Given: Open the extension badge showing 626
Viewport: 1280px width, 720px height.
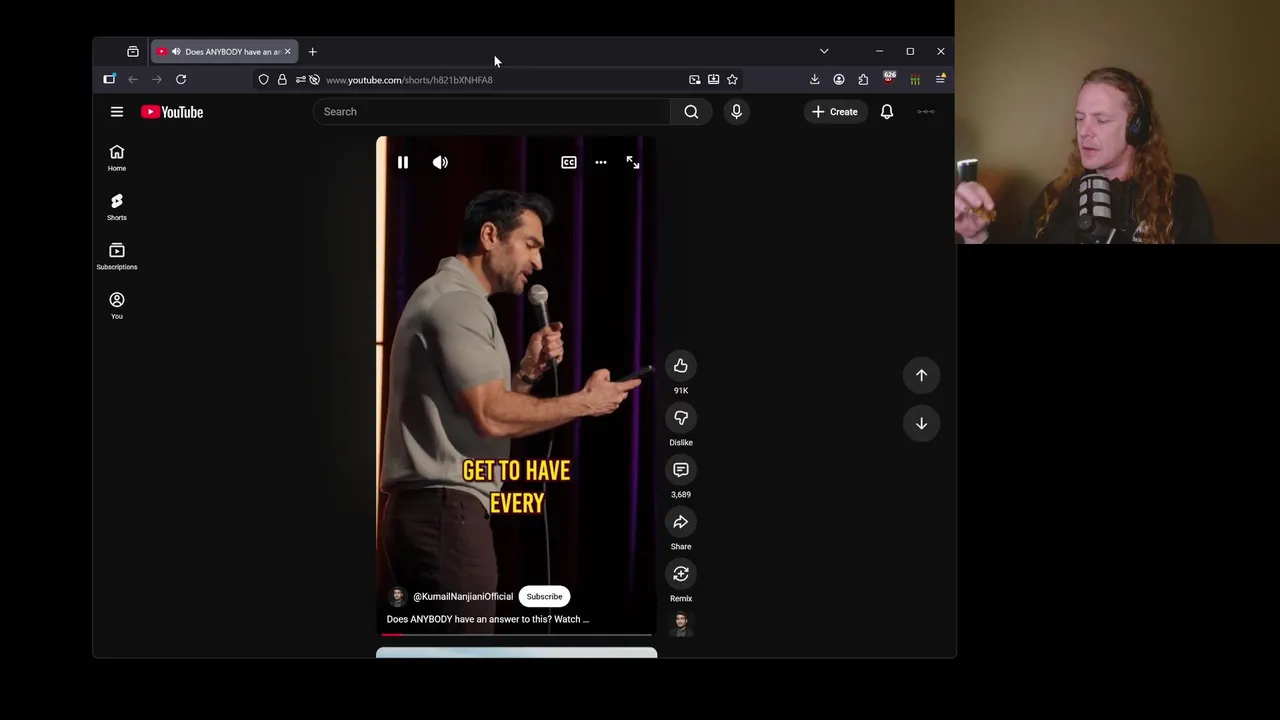Looking at the screenshot, I should 889,79.
